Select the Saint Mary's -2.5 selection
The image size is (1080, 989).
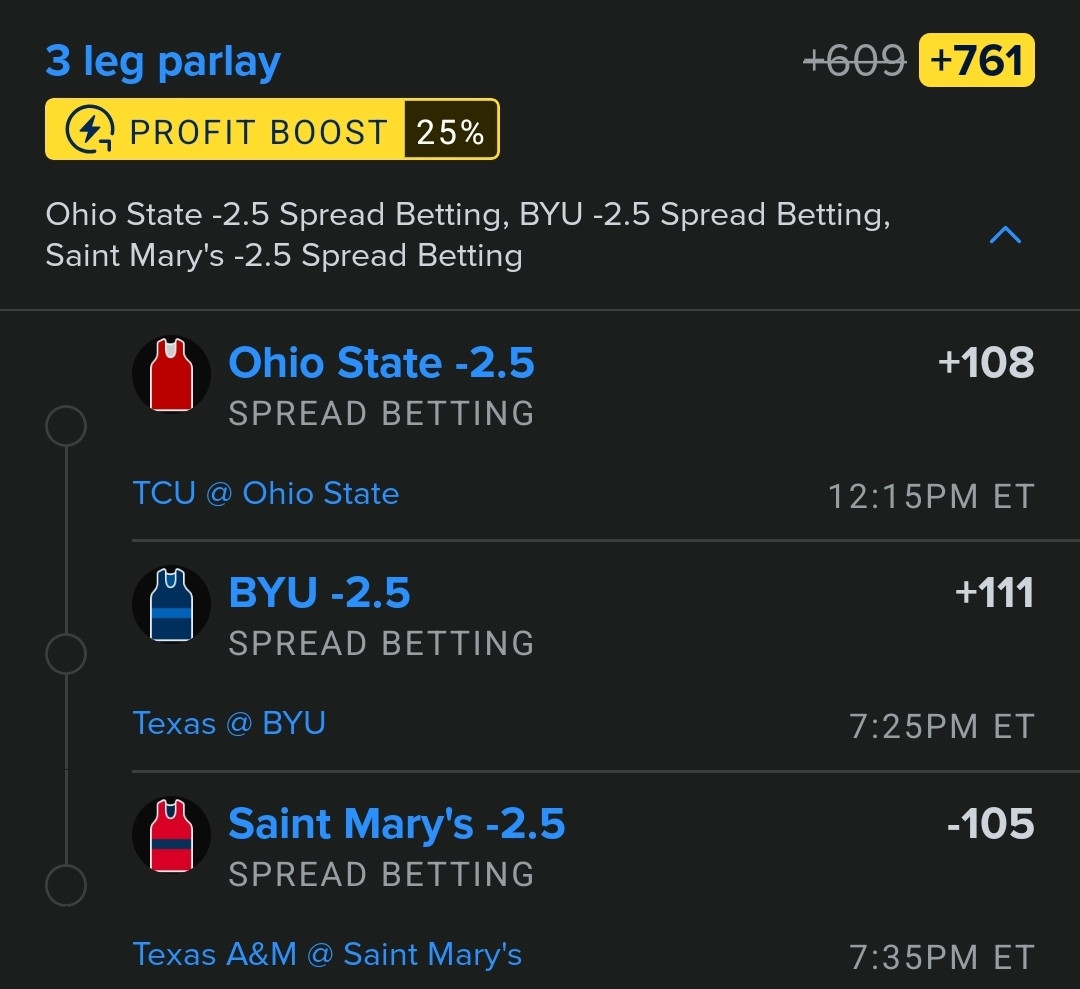(397, 824)
